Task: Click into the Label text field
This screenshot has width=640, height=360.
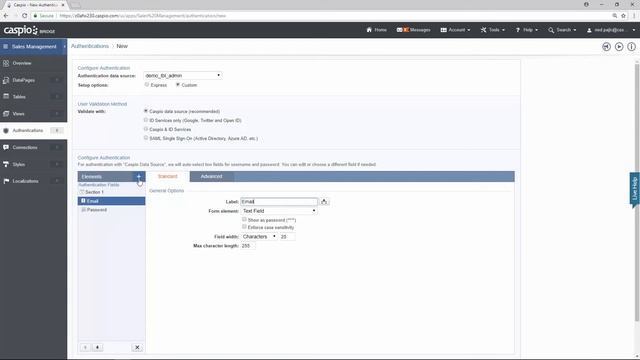Action: (279, 202)
